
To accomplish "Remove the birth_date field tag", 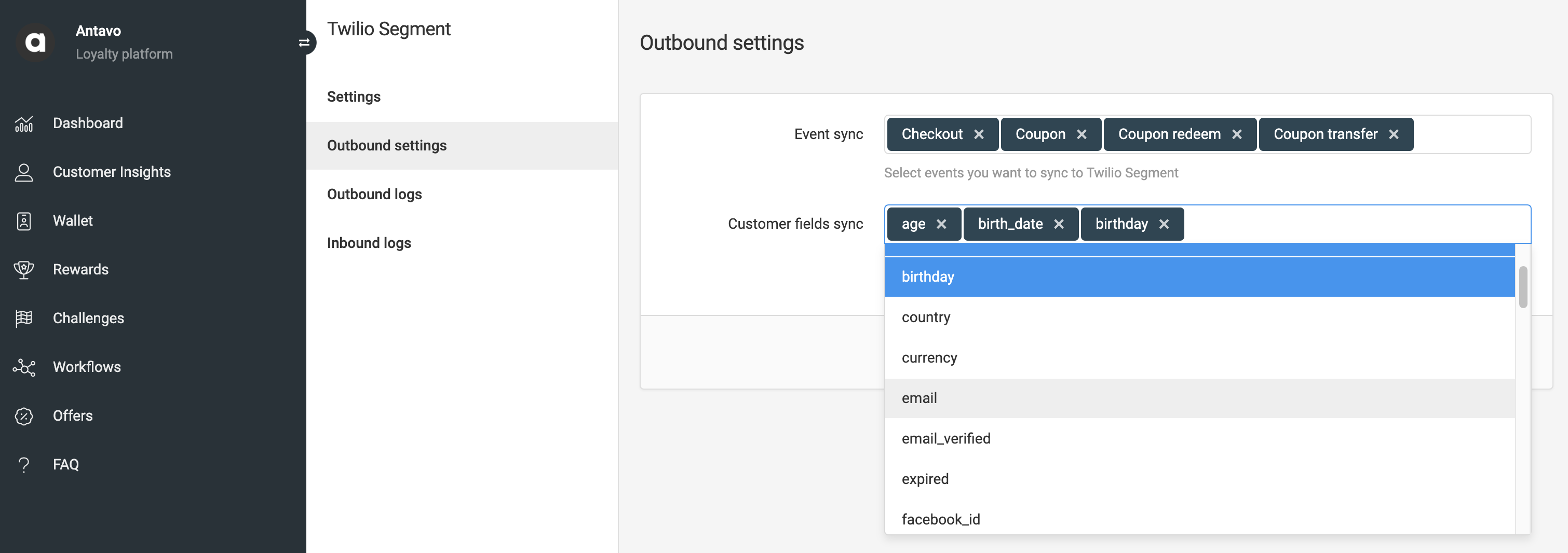I will click(x=1058, y=224).
